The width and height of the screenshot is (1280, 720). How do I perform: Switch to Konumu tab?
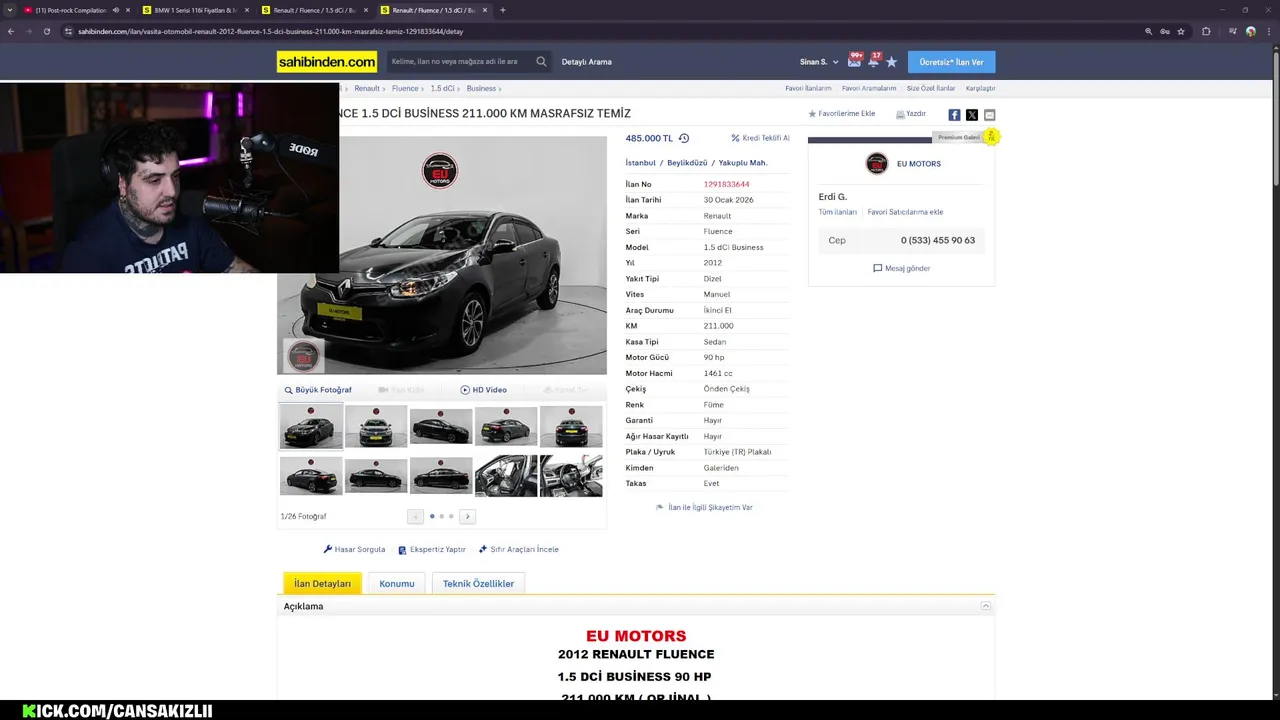[x=397, y=583]
